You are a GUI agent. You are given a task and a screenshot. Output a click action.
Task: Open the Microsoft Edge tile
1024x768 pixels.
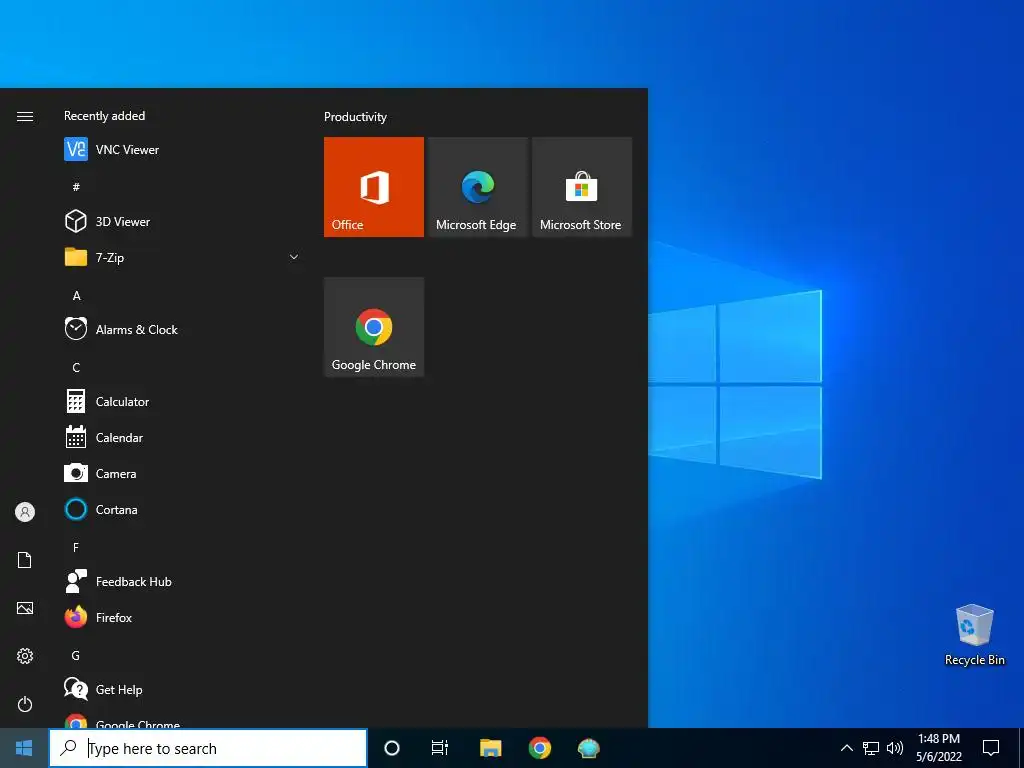coord(477,187)
